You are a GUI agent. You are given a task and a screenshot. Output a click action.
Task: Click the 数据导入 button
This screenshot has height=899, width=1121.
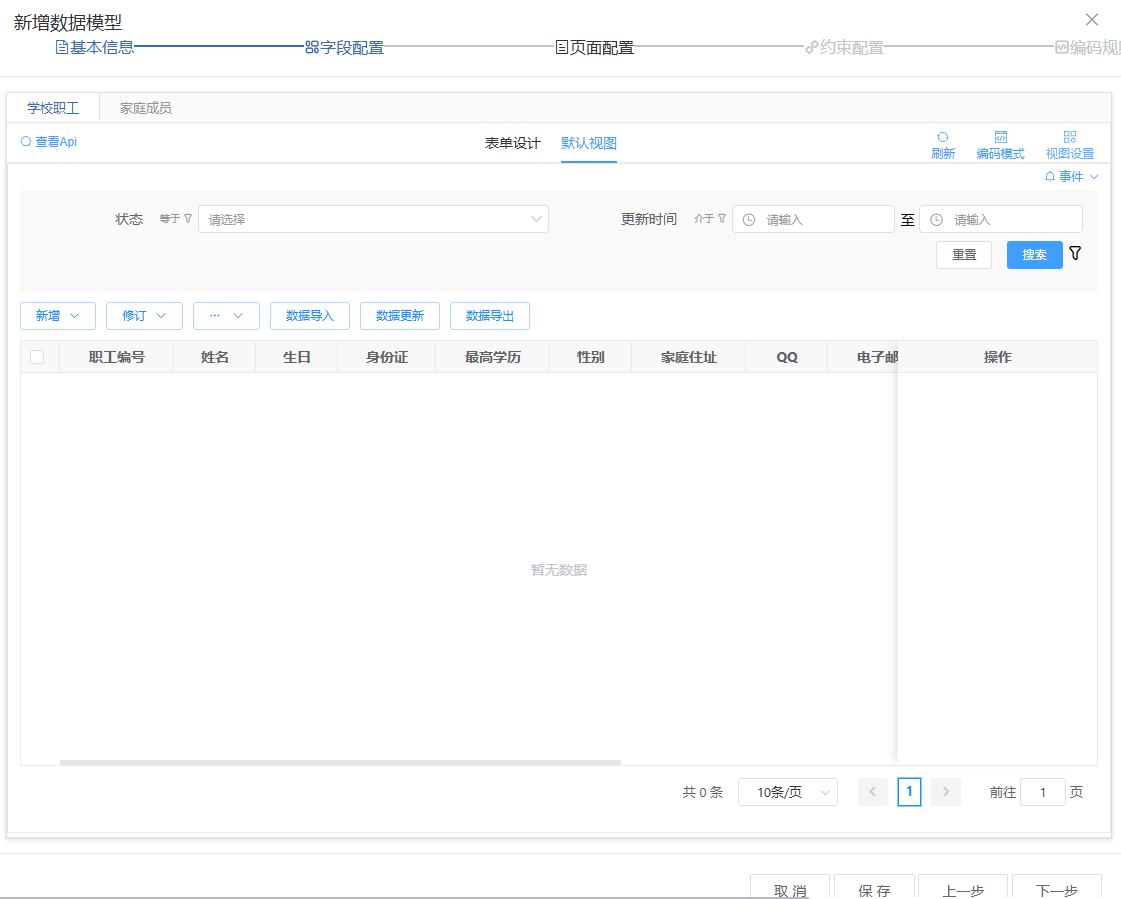click(309, 316)
